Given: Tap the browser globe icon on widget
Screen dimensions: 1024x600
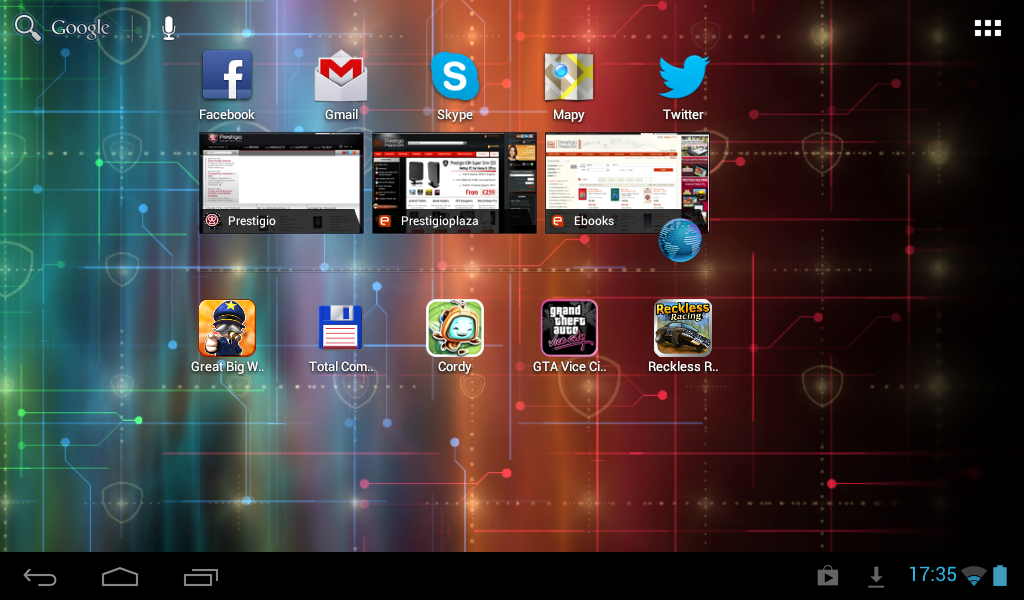Looking at the screenshot, I should coord(680,240).
